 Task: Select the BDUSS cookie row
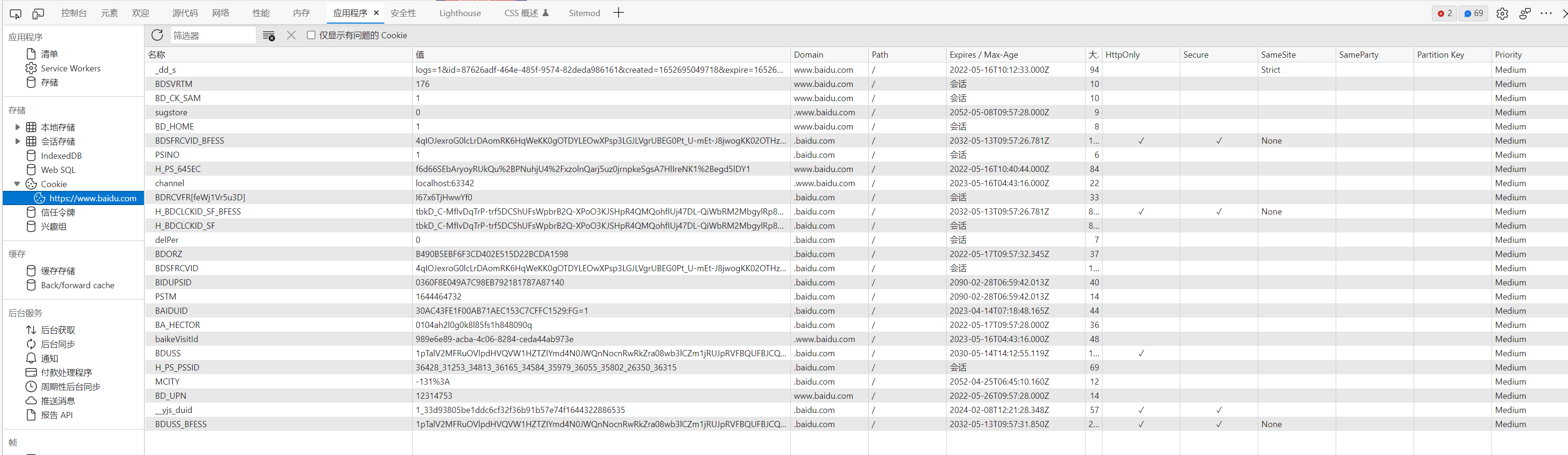click(x=856, y=353)
